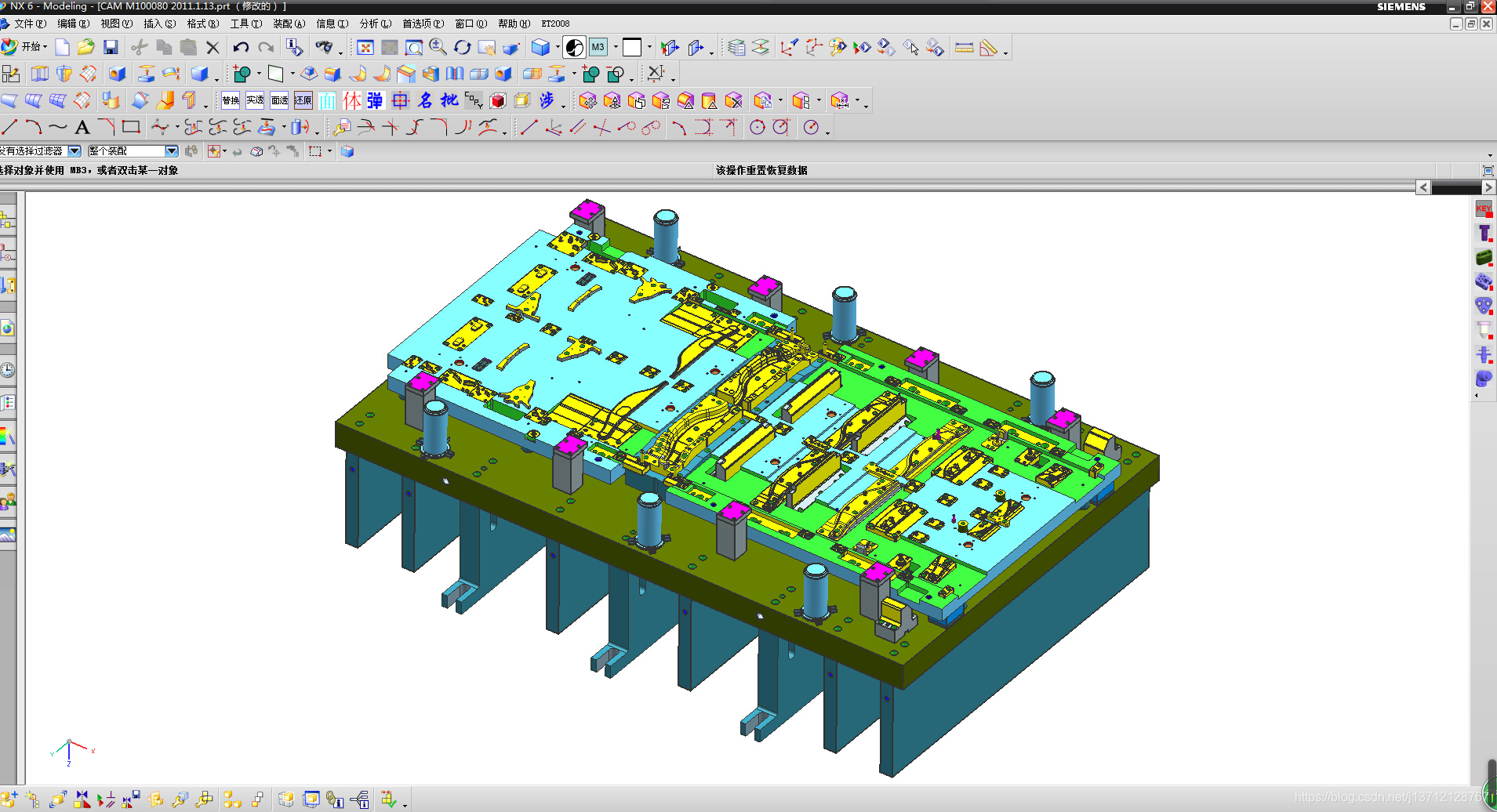The width and height of the screenshot is (1497, 812).
Task: Click the COPY icon
Action: (474, 100)
